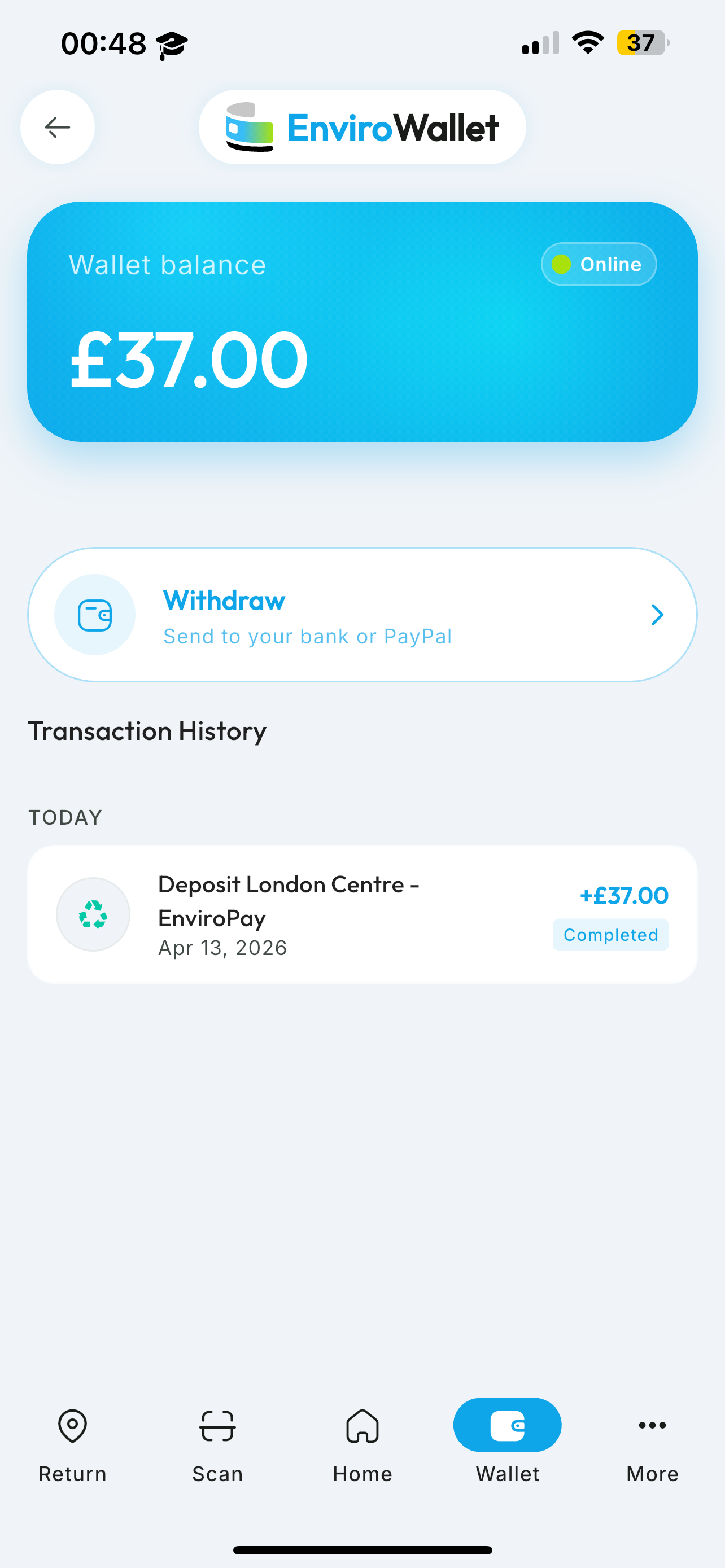Open Withdraw via the right chevron
The width and height of the screenshot is (725, 1568).
[657, 615]
